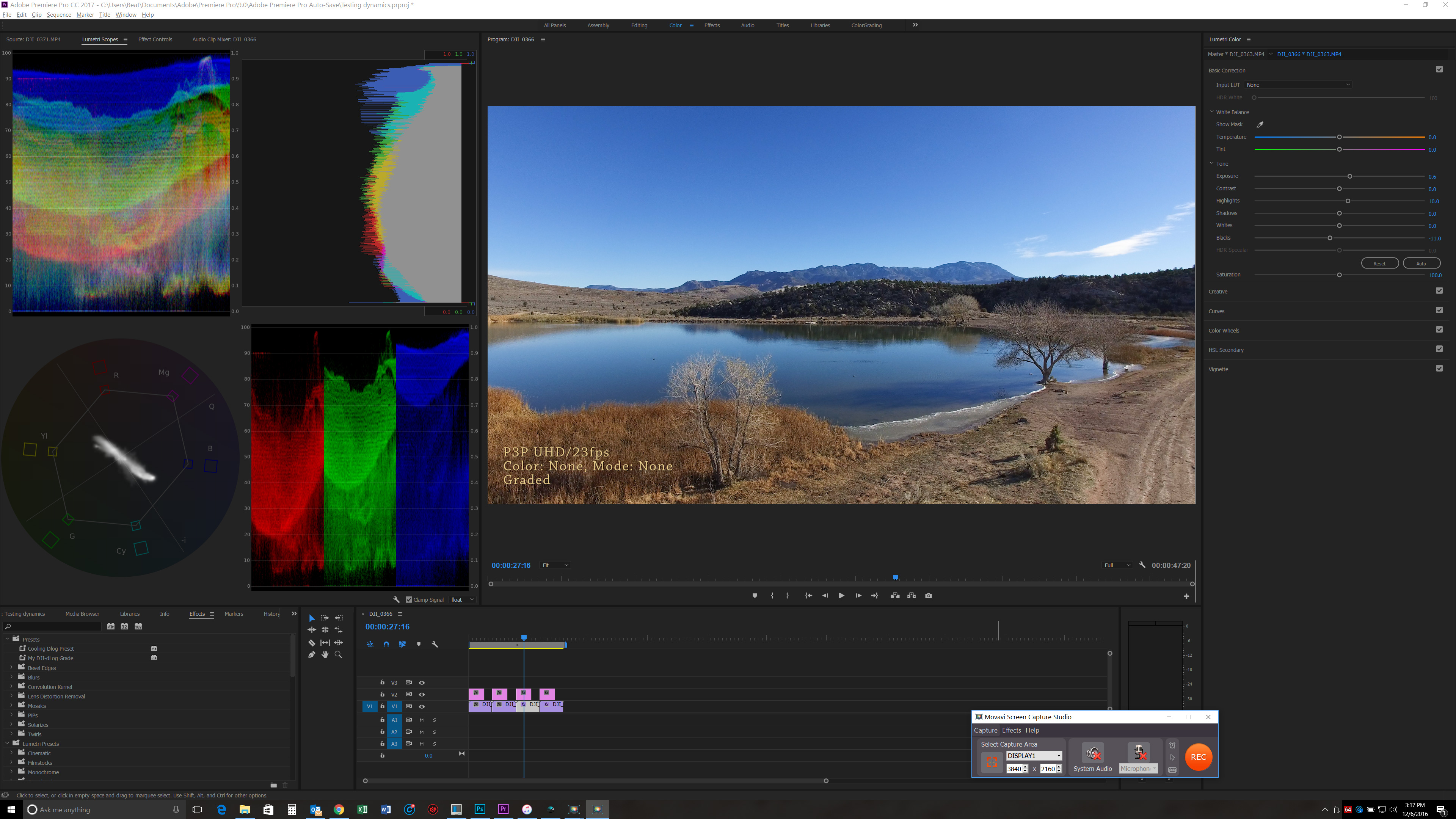The width and height of the screenshot is (1456, 819).
Task: Open the float scope bit-depth dropdown
Action: [462, 600]
